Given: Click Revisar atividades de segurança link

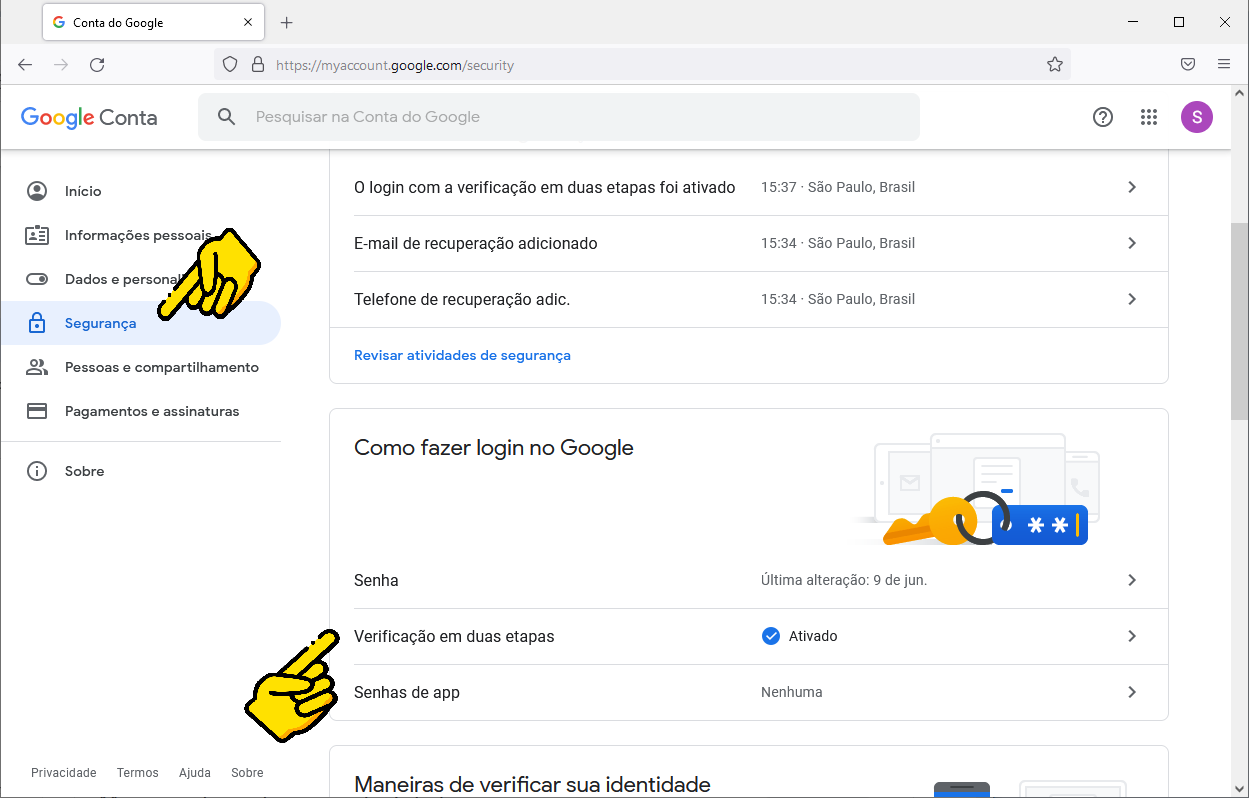Looking at the screenshot, I should pyautogui.click(x=462, y=355).
